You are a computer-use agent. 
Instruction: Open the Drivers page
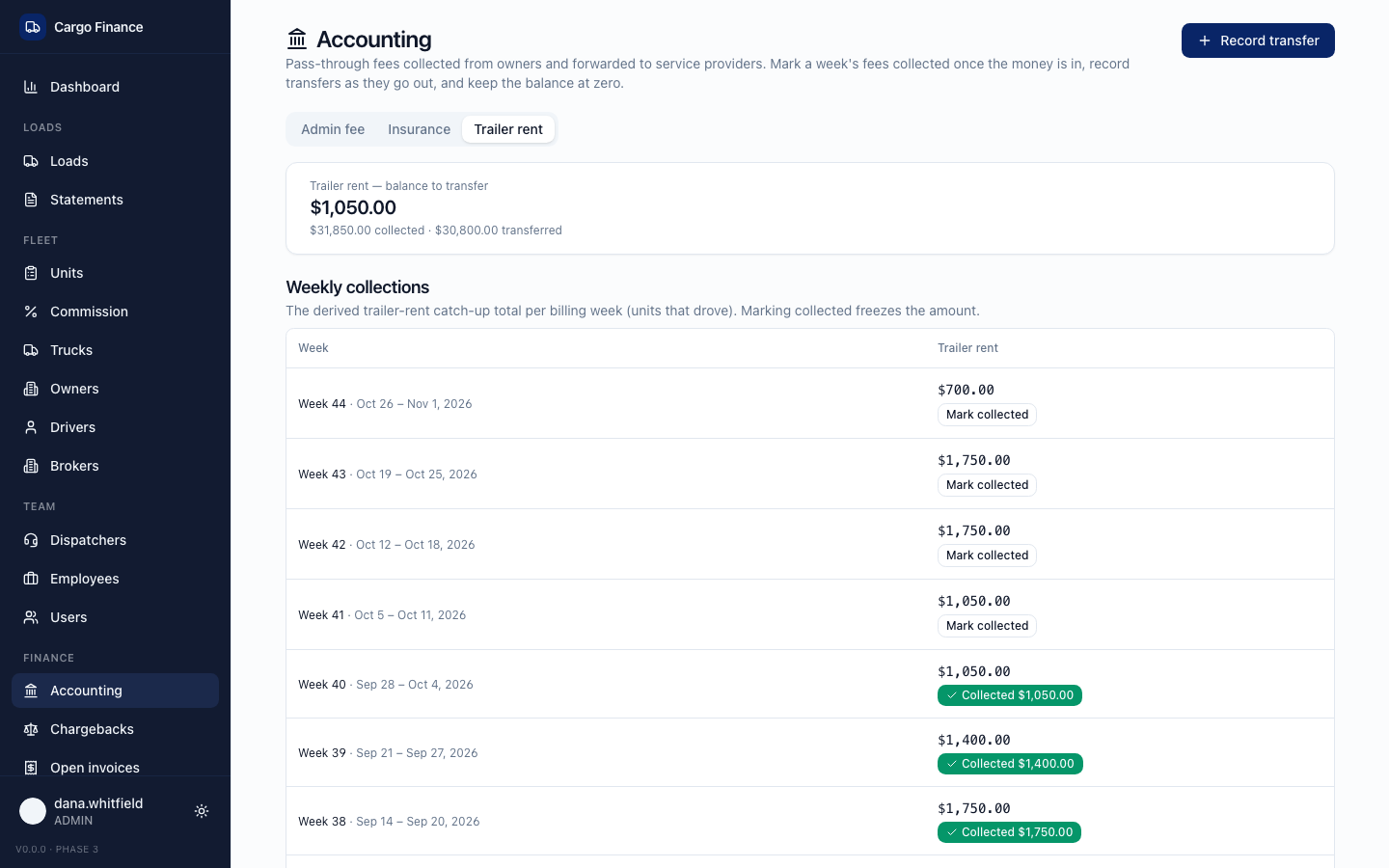(x=115, y=427)
